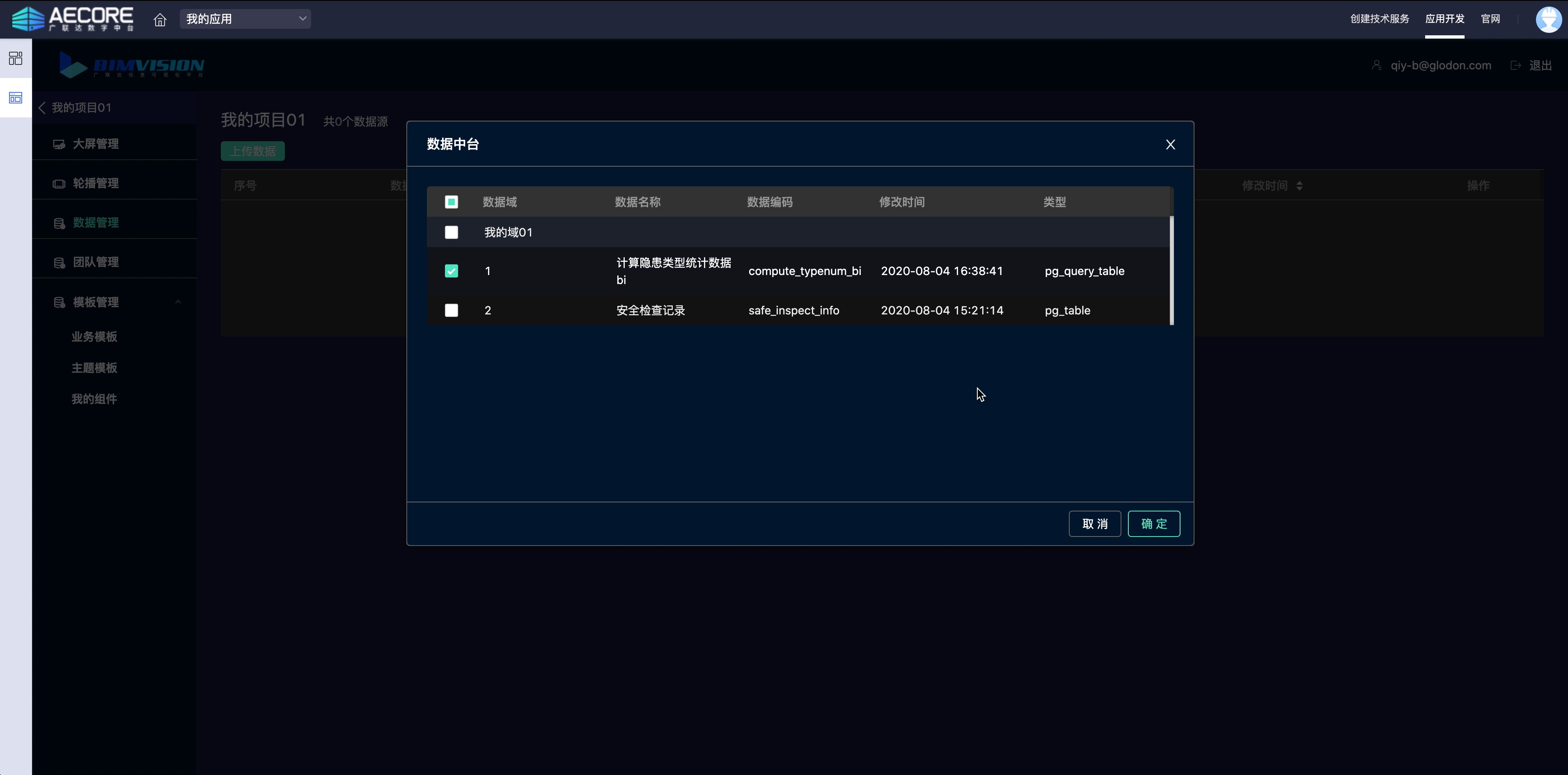Viewport: 1568px width, 775px height.
Task: Click the AECORE logo
Action: point(73,19)
